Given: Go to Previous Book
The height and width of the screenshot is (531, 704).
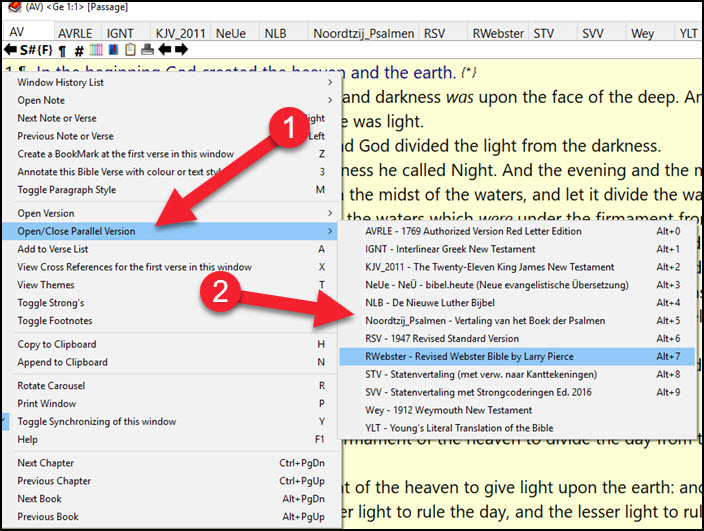Looking at the screenshot, I should 171,517.
